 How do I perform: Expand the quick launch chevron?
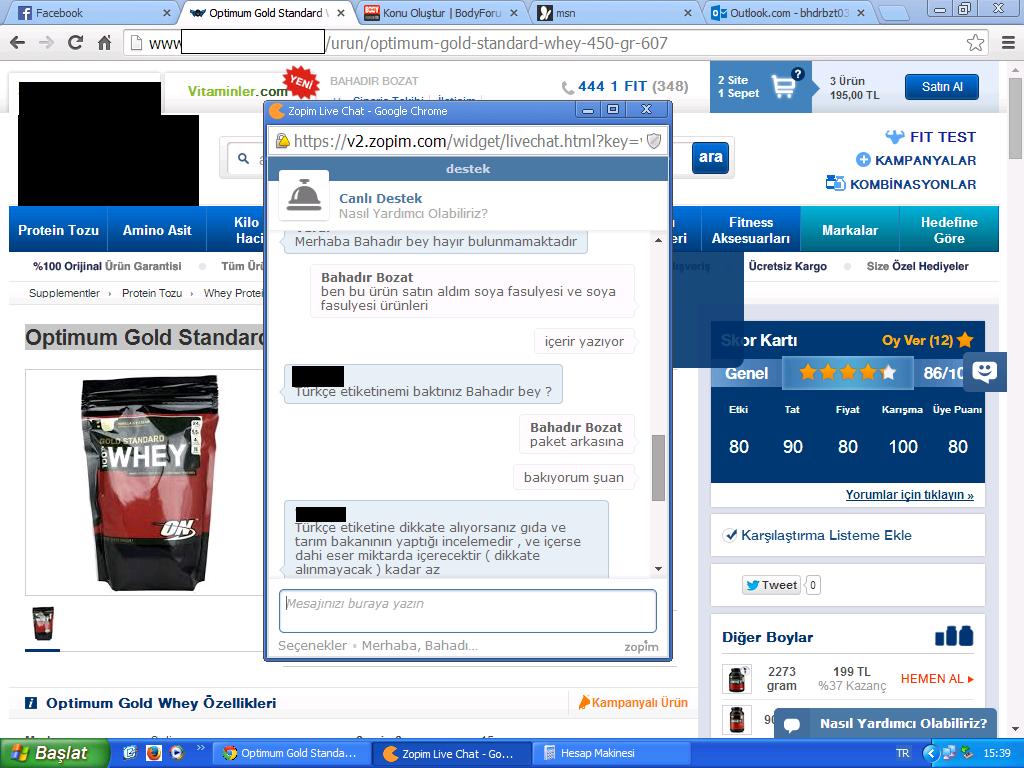tap(200, 748)
